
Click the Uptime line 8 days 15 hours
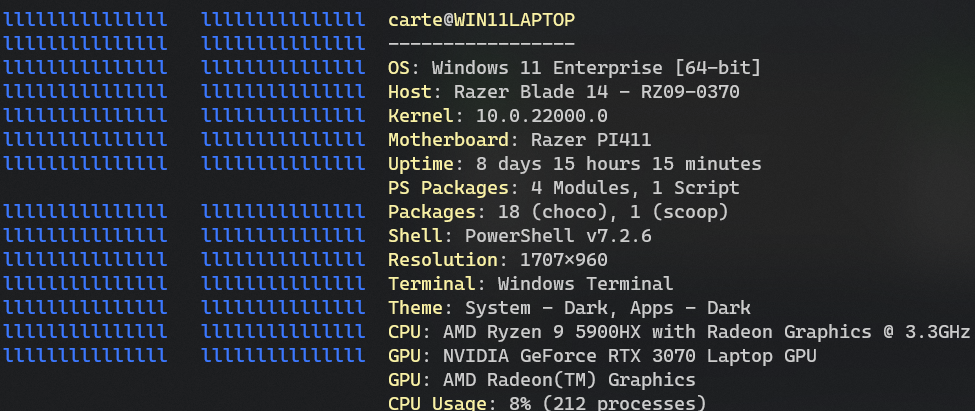point(574,164)
